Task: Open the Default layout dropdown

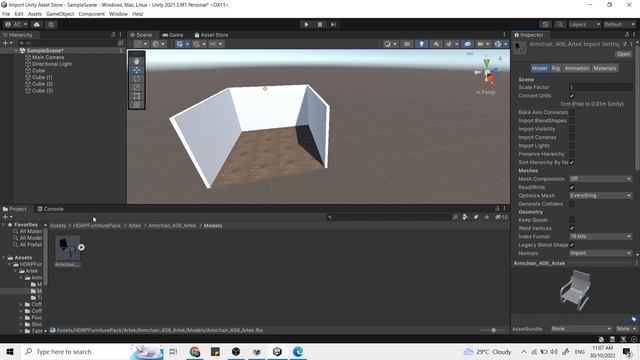Action: (619, 24)
